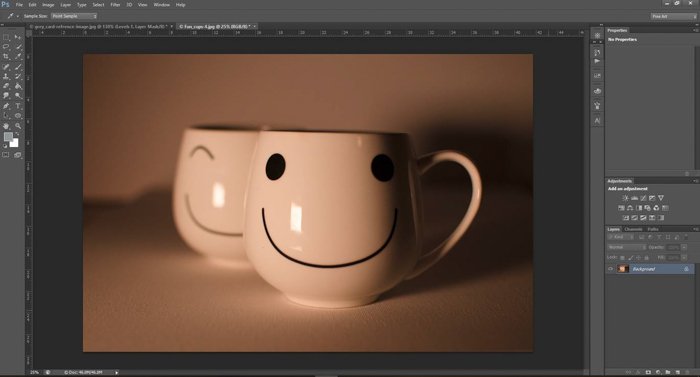Open the Fill slider dropdown arrow

(x=683, y=258)
